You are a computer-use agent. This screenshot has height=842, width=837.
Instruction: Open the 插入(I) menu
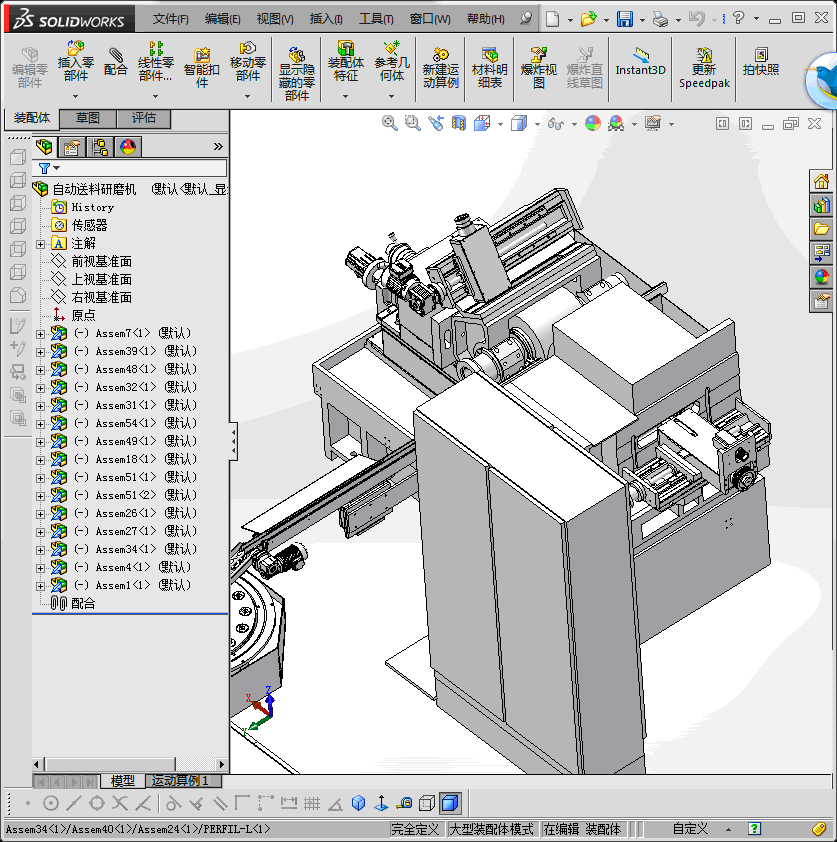pos(326,19)
